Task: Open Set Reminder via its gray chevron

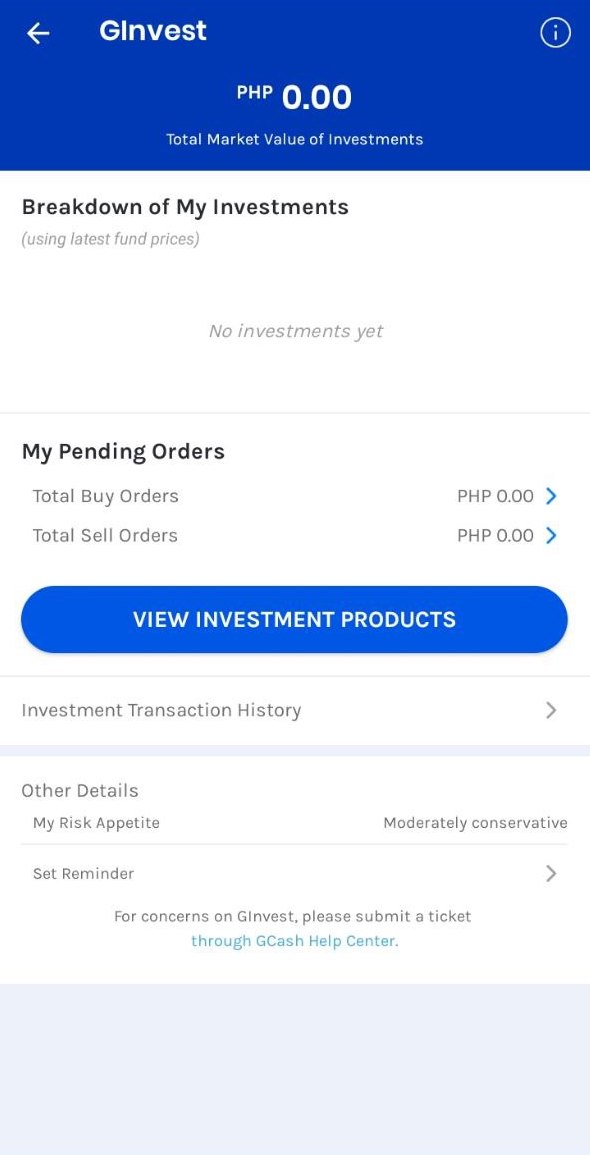Action: click(x=551, y=874)
